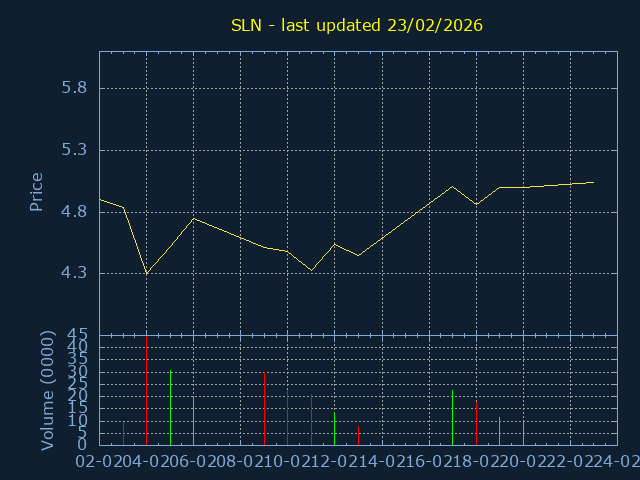
Task: Click the 5.3 price tick label
Action: tap(74, 150)
